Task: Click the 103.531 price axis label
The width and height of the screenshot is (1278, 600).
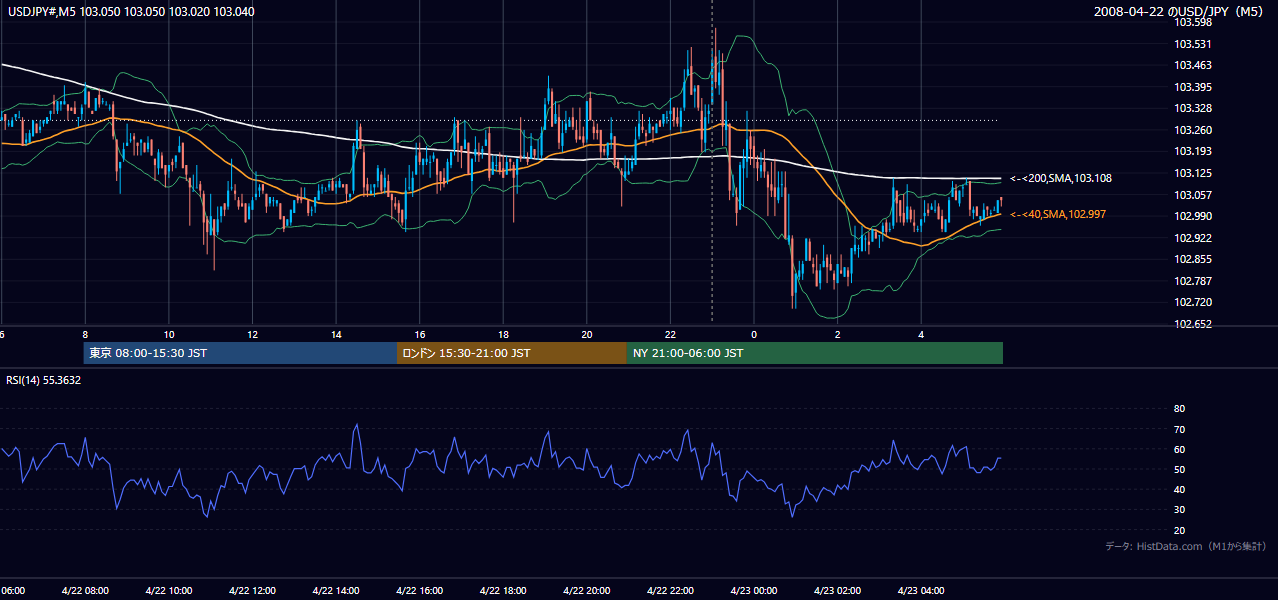Action: 1192,44
